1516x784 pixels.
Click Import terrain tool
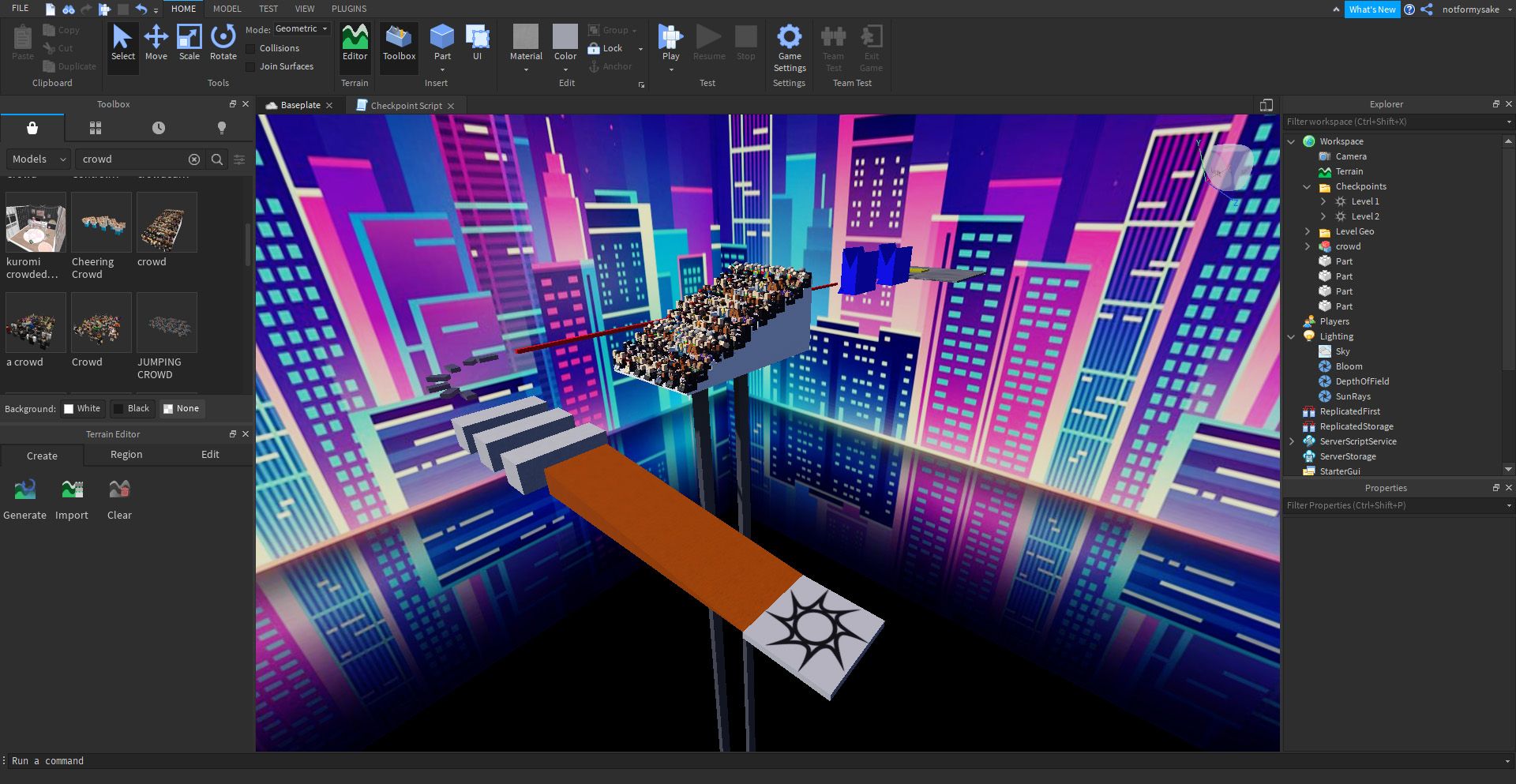tap(72, 500)
